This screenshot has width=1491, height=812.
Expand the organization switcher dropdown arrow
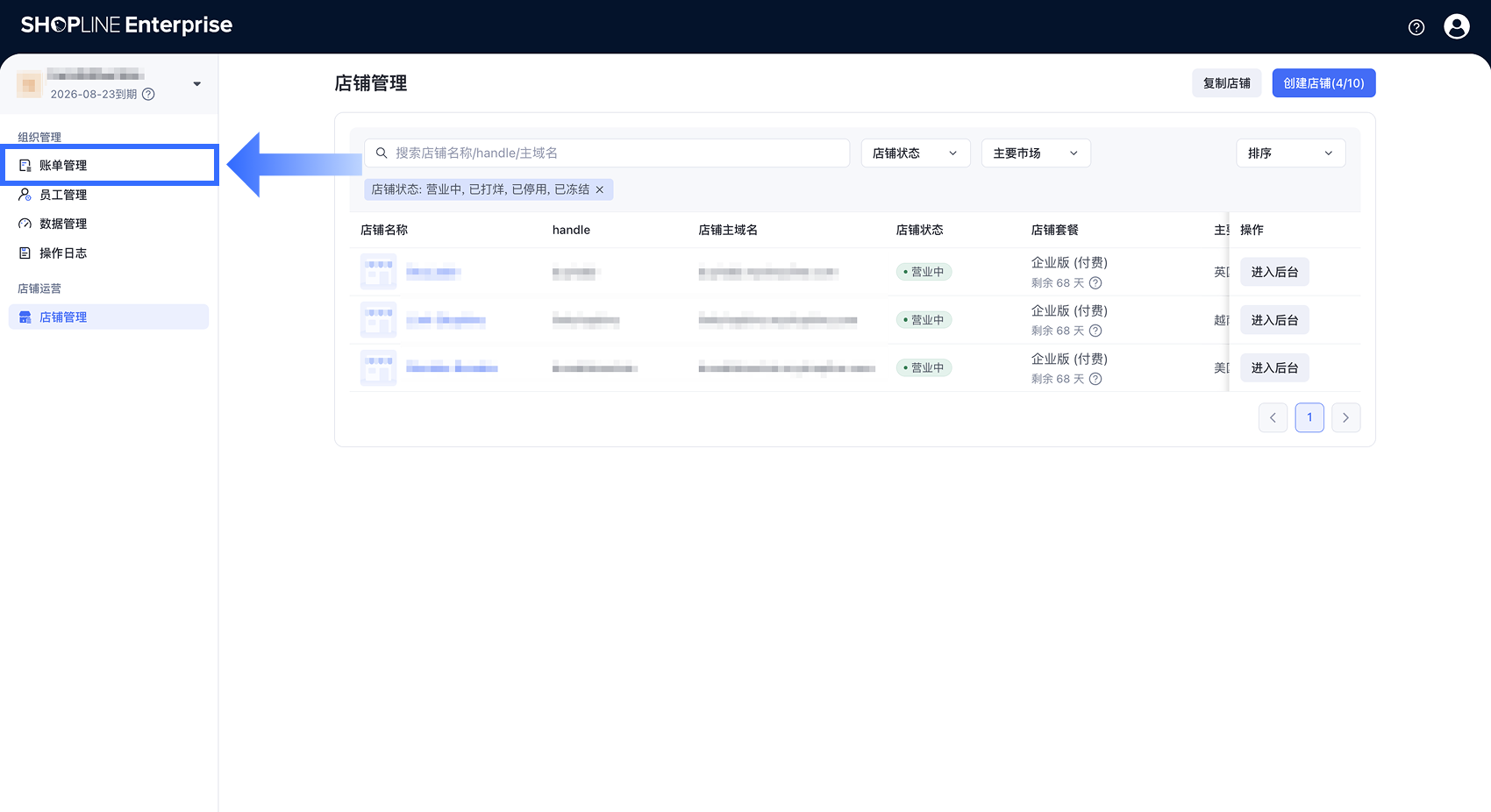point(196,84)
